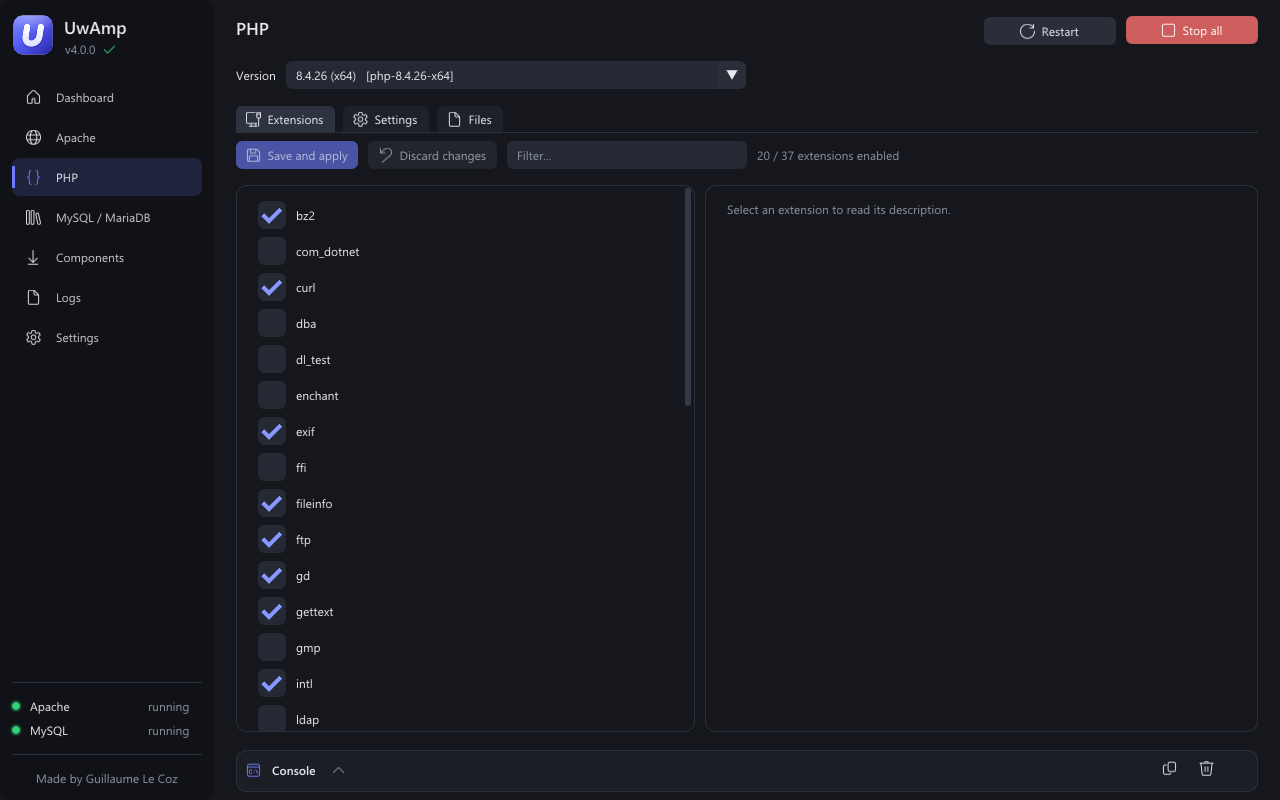Click the Logs document icon
The height and width of the screenshot is (800, 1280).
click(34, 298)
